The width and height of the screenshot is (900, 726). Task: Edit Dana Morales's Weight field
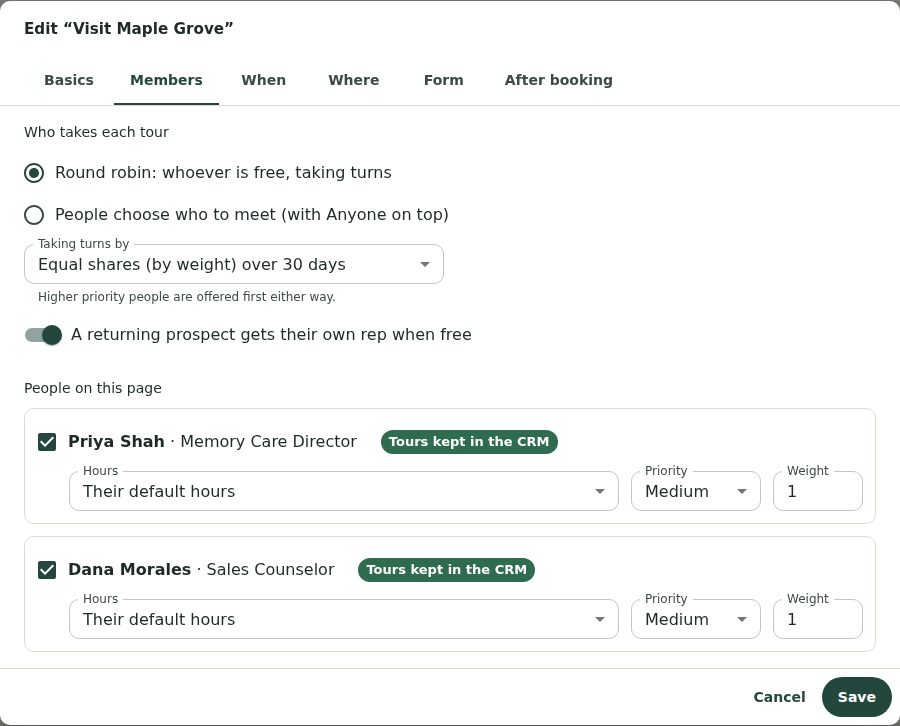pyautogui.click(x=817, y=619)
